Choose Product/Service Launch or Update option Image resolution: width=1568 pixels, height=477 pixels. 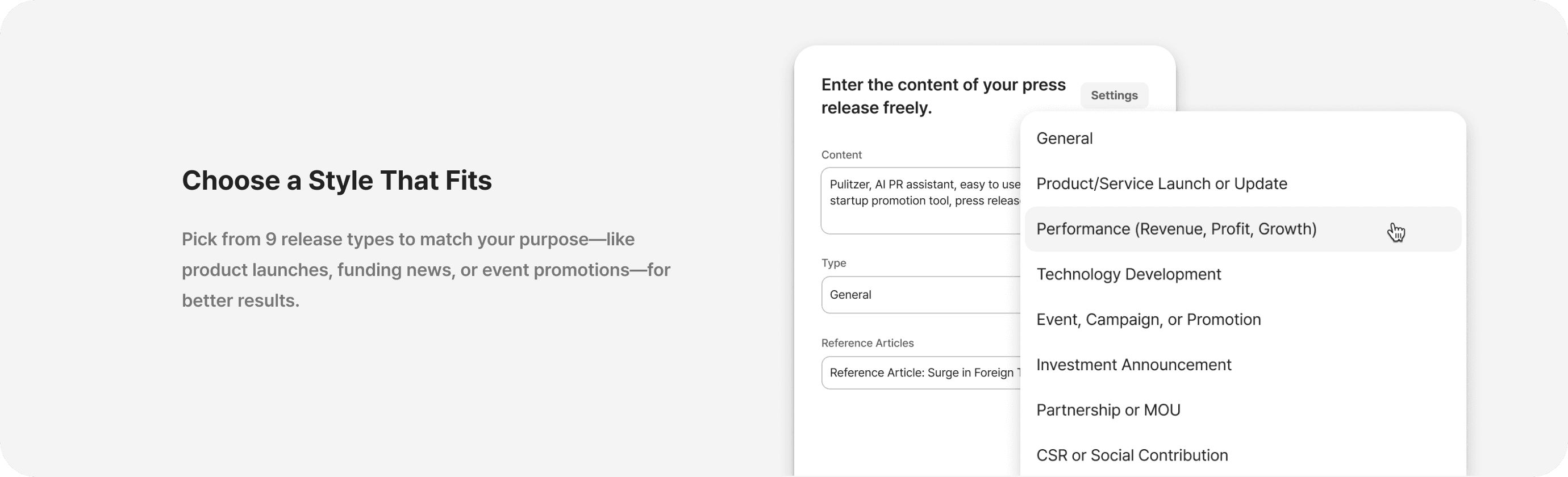(x=1161, y=184)
